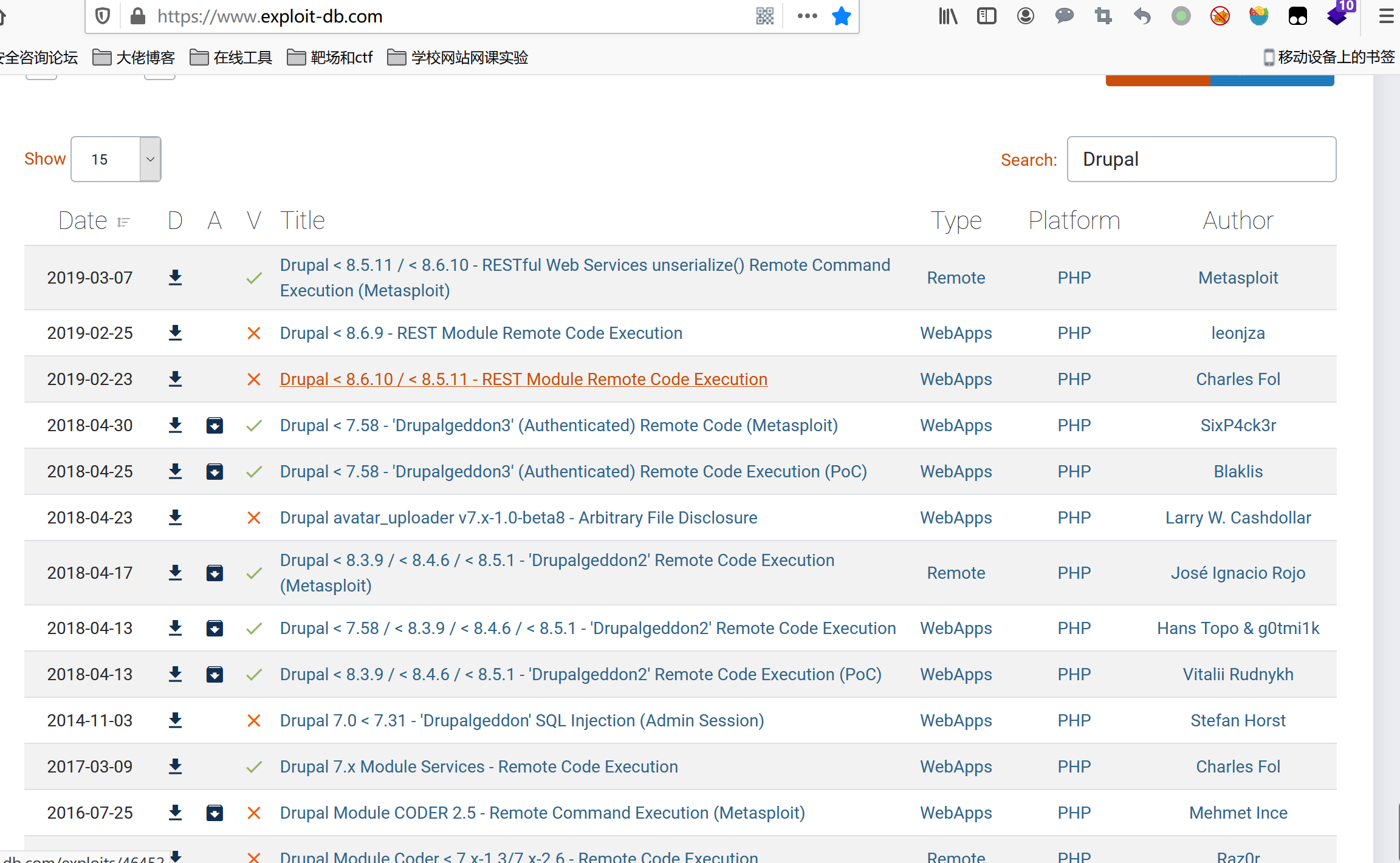Download the 2018-04-17 Drupalgeddon2 Metasploit exploit
The height and width of the screenshot is (863, 1400).
(x=175, y=573)
